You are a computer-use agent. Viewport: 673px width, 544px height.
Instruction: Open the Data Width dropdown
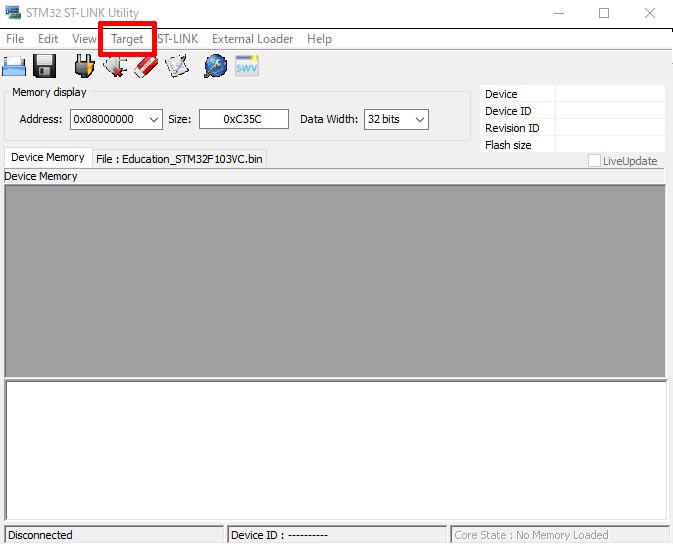(x=420, y=119)
